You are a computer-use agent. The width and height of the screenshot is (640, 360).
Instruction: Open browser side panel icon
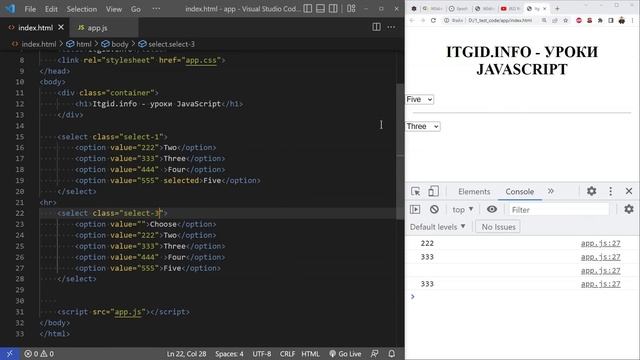click(x=611, y=20)
